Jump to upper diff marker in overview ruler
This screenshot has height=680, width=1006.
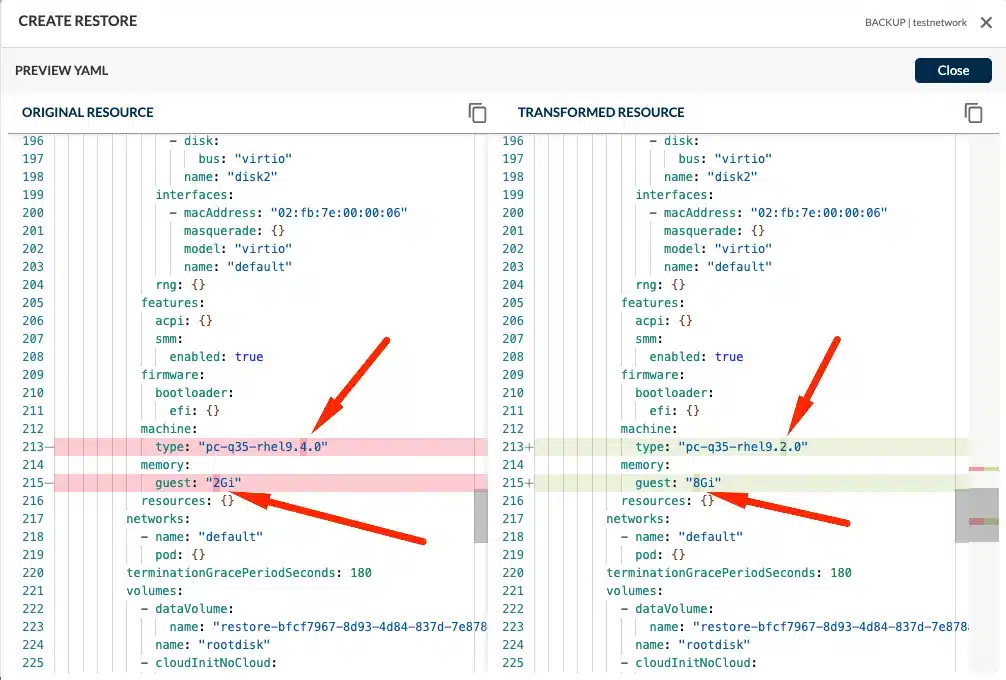click(984, 468)
